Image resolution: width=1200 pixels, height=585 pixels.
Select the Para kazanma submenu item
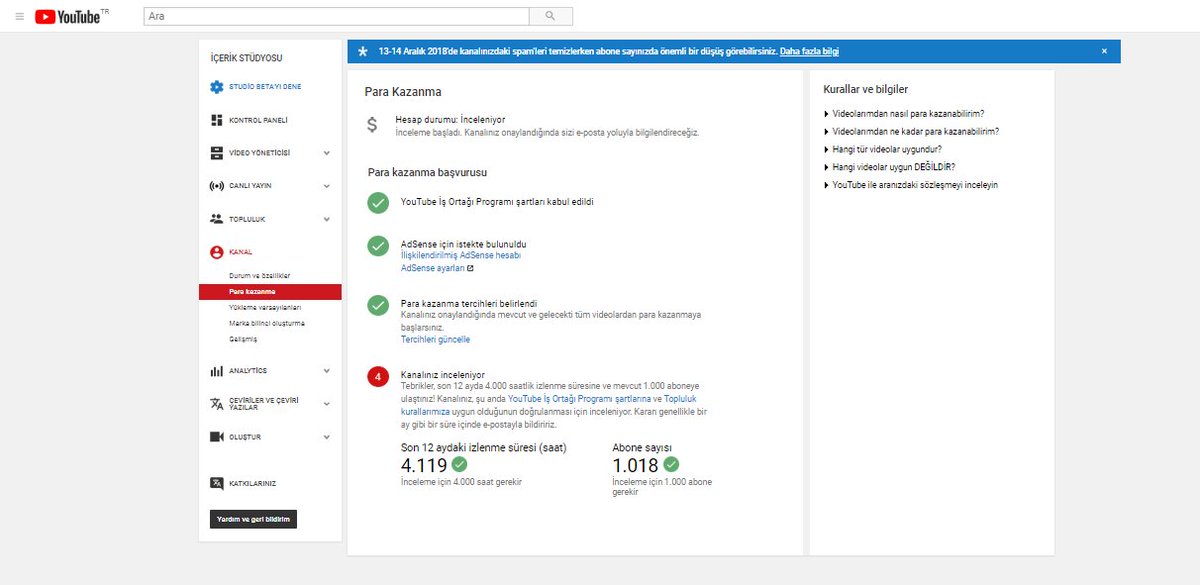click(x=270, y=291)
